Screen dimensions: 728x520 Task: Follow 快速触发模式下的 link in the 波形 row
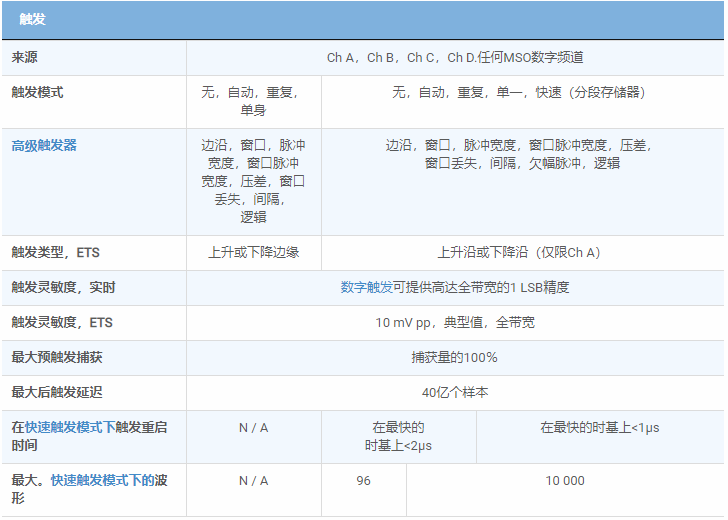[x=102, y=480]
